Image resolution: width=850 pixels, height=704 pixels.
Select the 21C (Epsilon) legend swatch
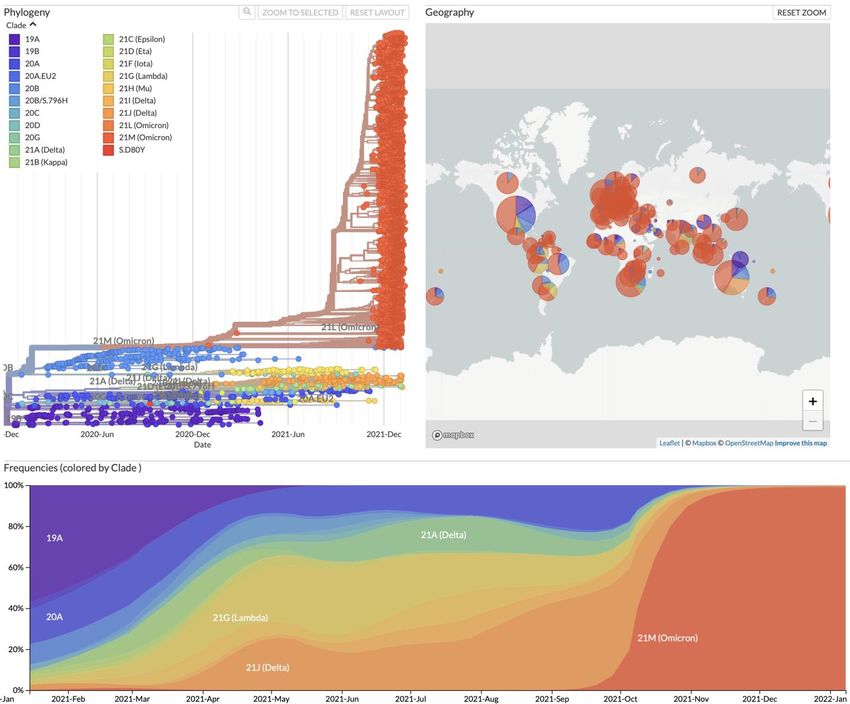[110, 39]
